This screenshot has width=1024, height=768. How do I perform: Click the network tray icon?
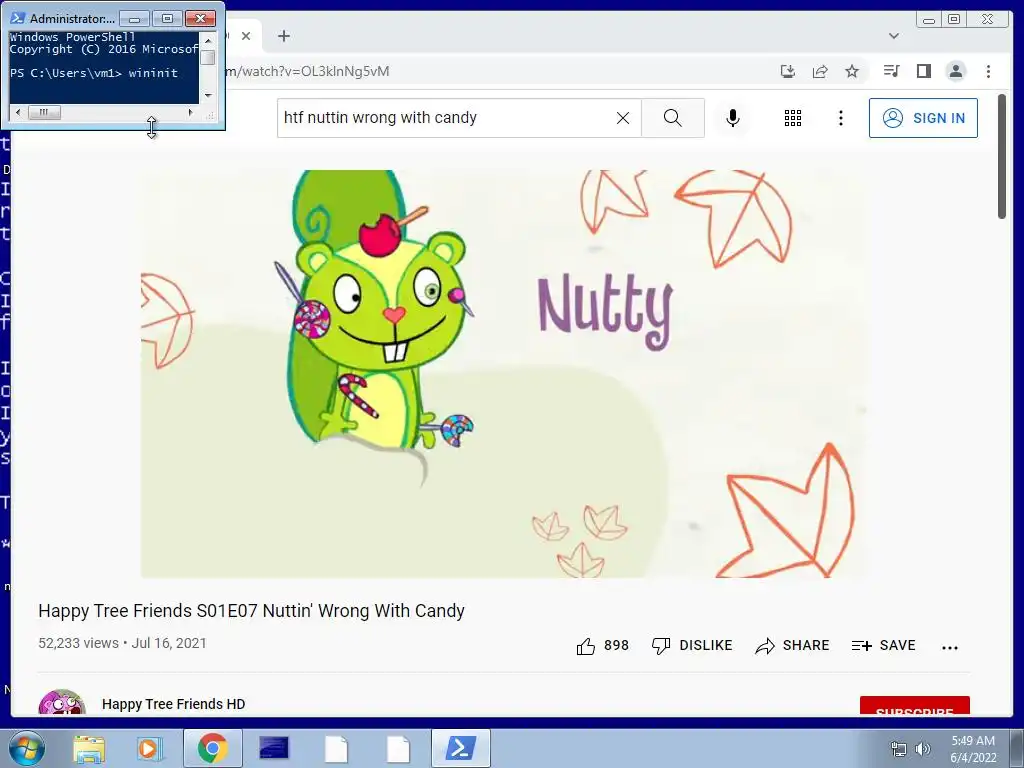[x=899, y=749]
